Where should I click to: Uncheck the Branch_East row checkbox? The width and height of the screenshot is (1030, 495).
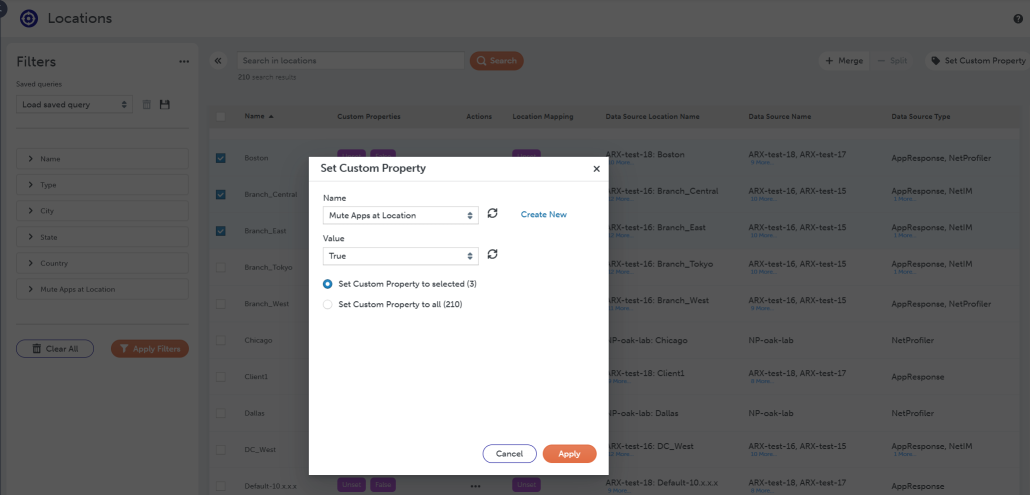[x=221, y=230]
